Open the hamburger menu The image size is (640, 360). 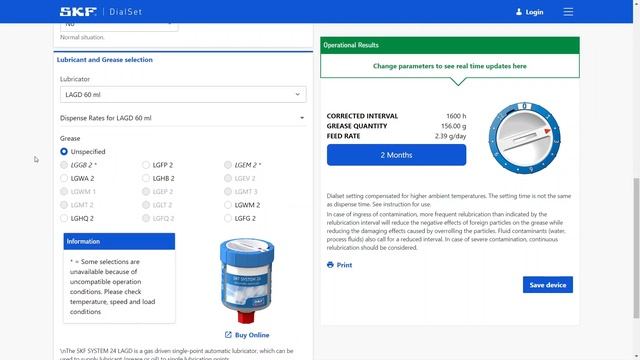click(568, 12)
